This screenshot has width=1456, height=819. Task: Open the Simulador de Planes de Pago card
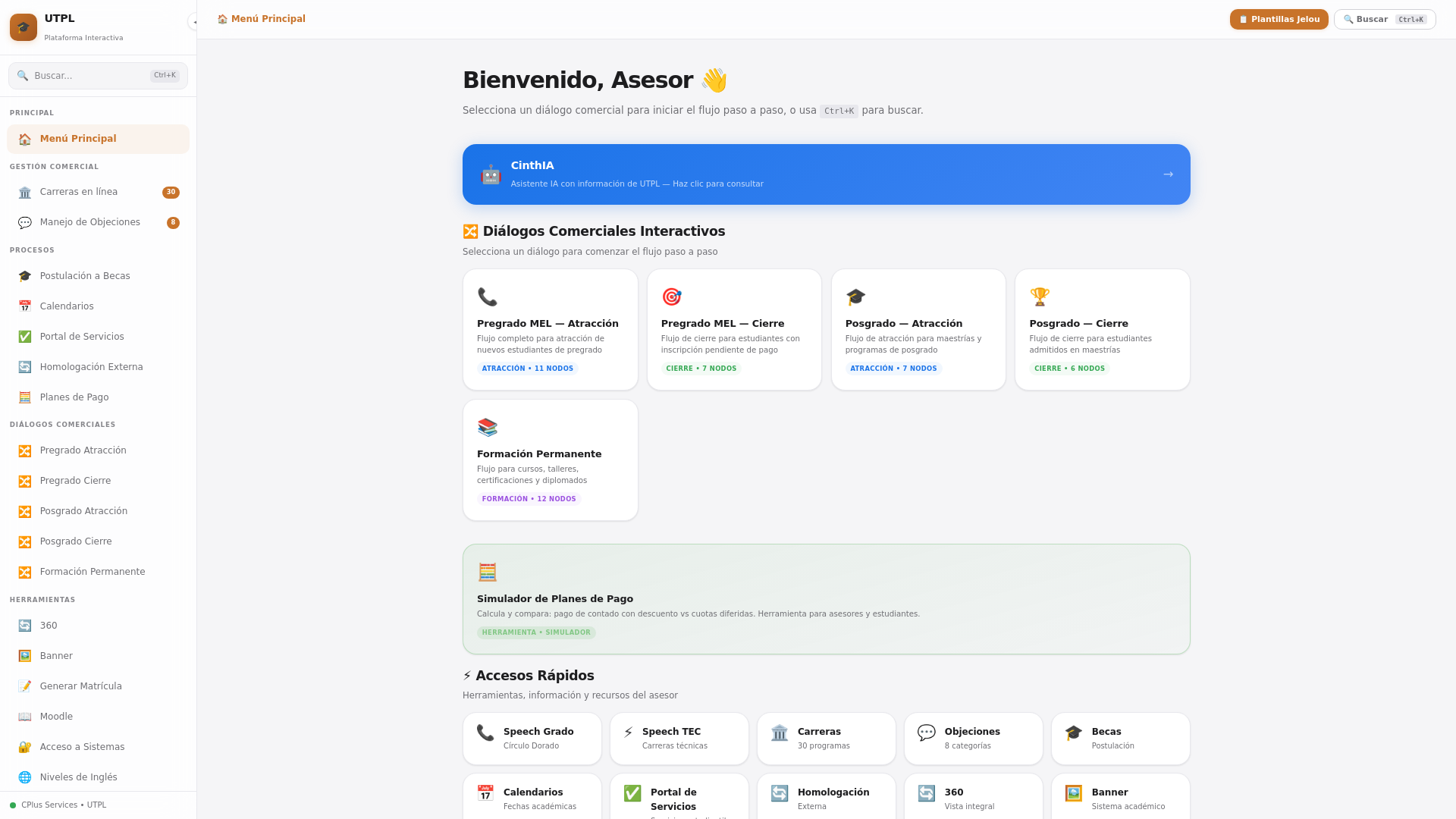[826, 599]
